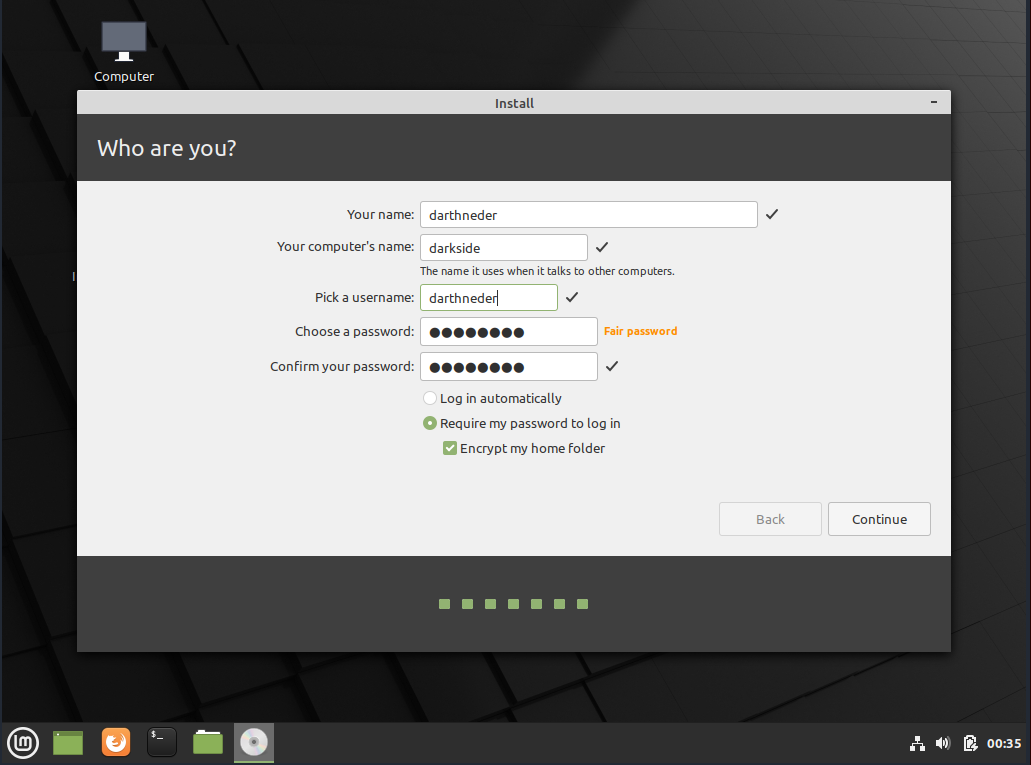
Task: Select Require my password to log in
Action: tap(429, 423)
